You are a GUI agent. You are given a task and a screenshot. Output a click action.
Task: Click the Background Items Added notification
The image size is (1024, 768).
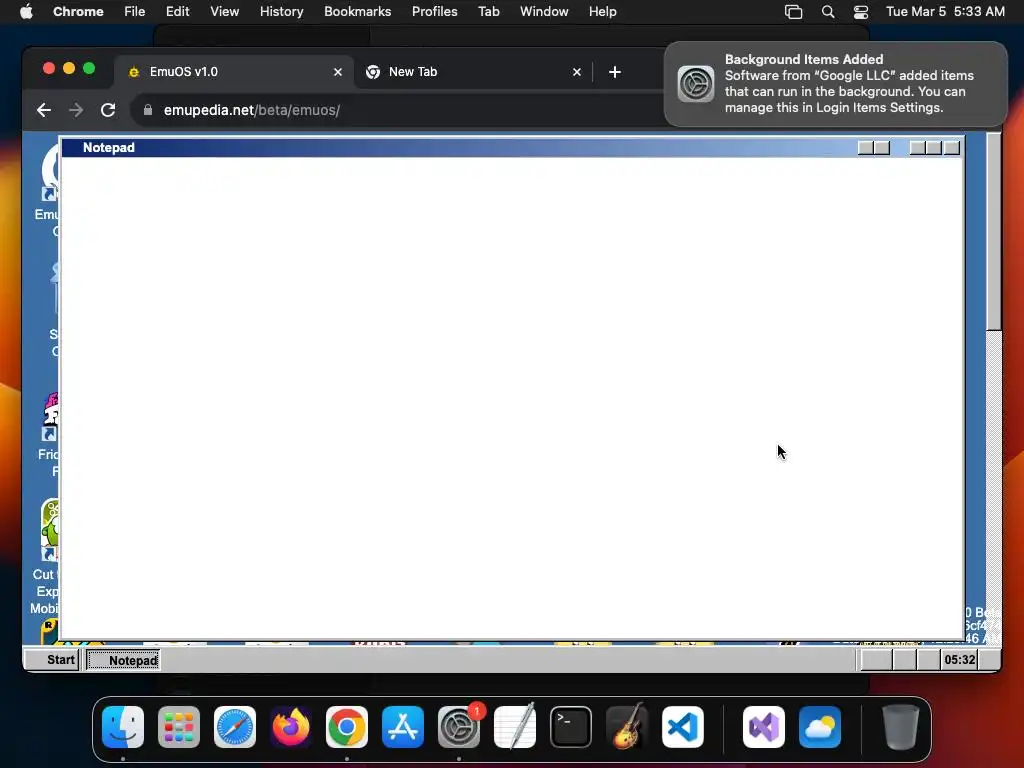pyautogui.click(x=835, y=84)
